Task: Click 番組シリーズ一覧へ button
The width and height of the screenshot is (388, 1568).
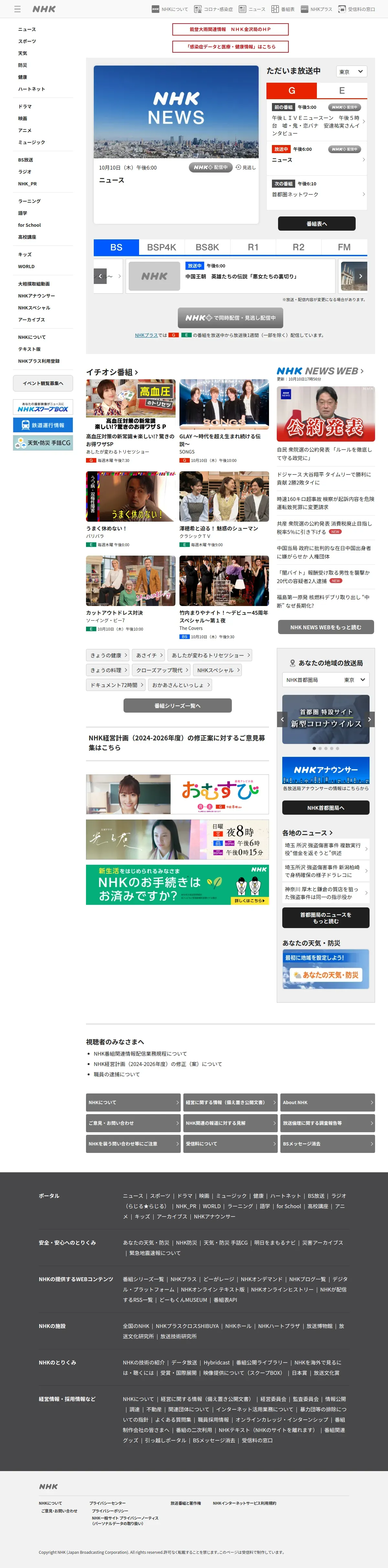Action: (x=177, y=706)
